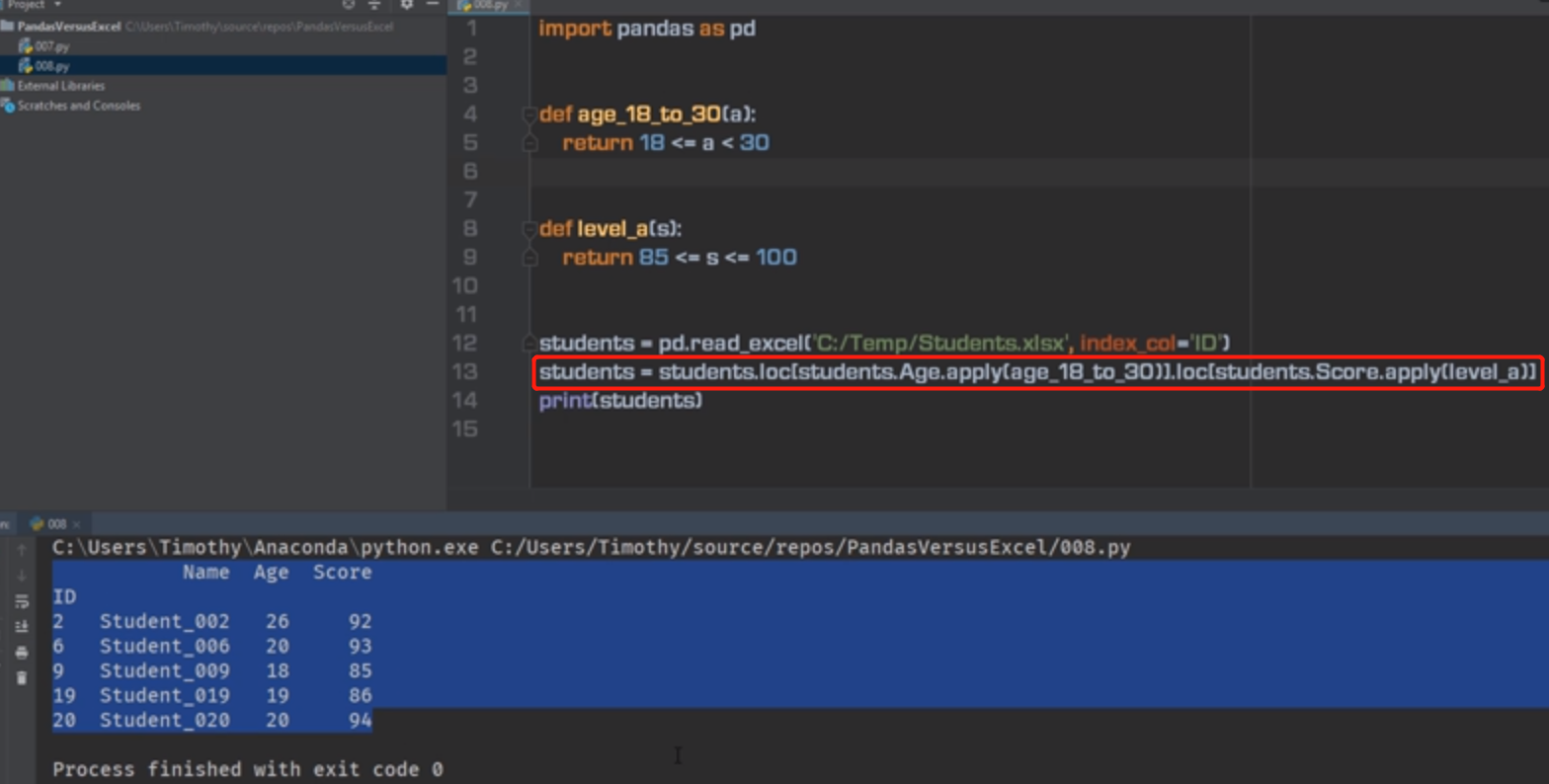Click line number 13 in the gutter

tap(465, 372)
